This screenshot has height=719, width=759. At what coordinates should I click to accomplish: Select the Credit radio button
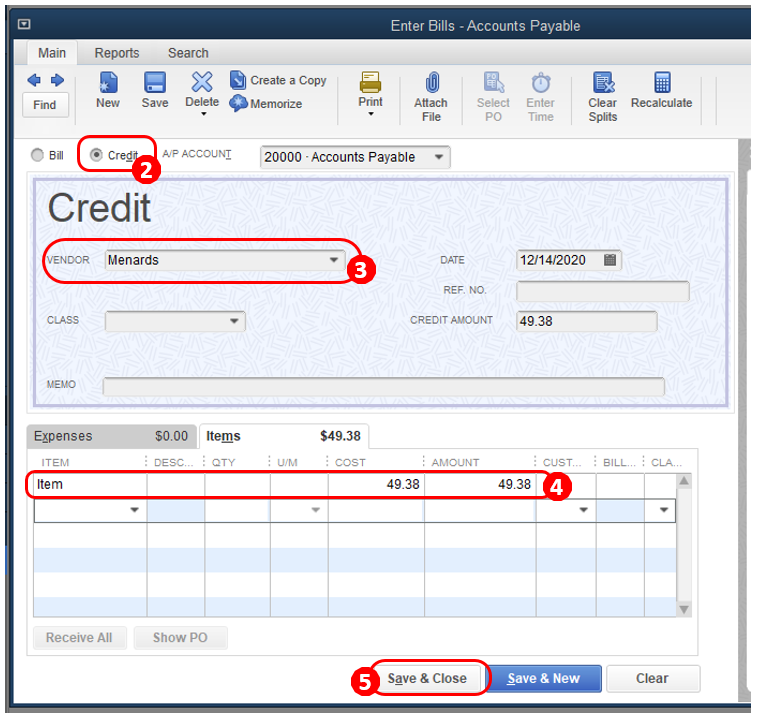click(x=96, y=154)
